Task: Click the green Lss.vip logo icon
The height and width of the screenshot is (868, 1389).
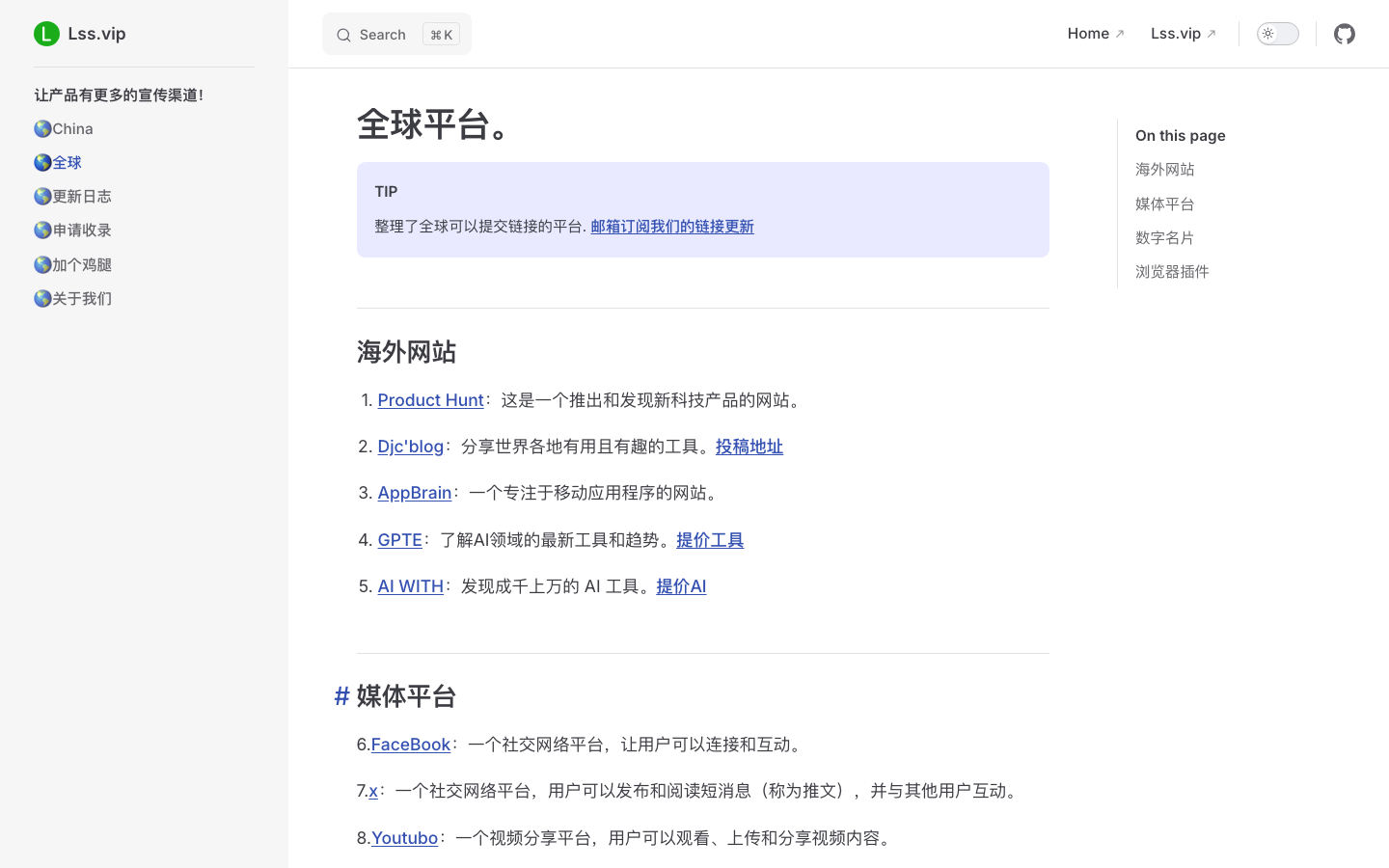Action: pyautogui.click(x=46, y=34)
